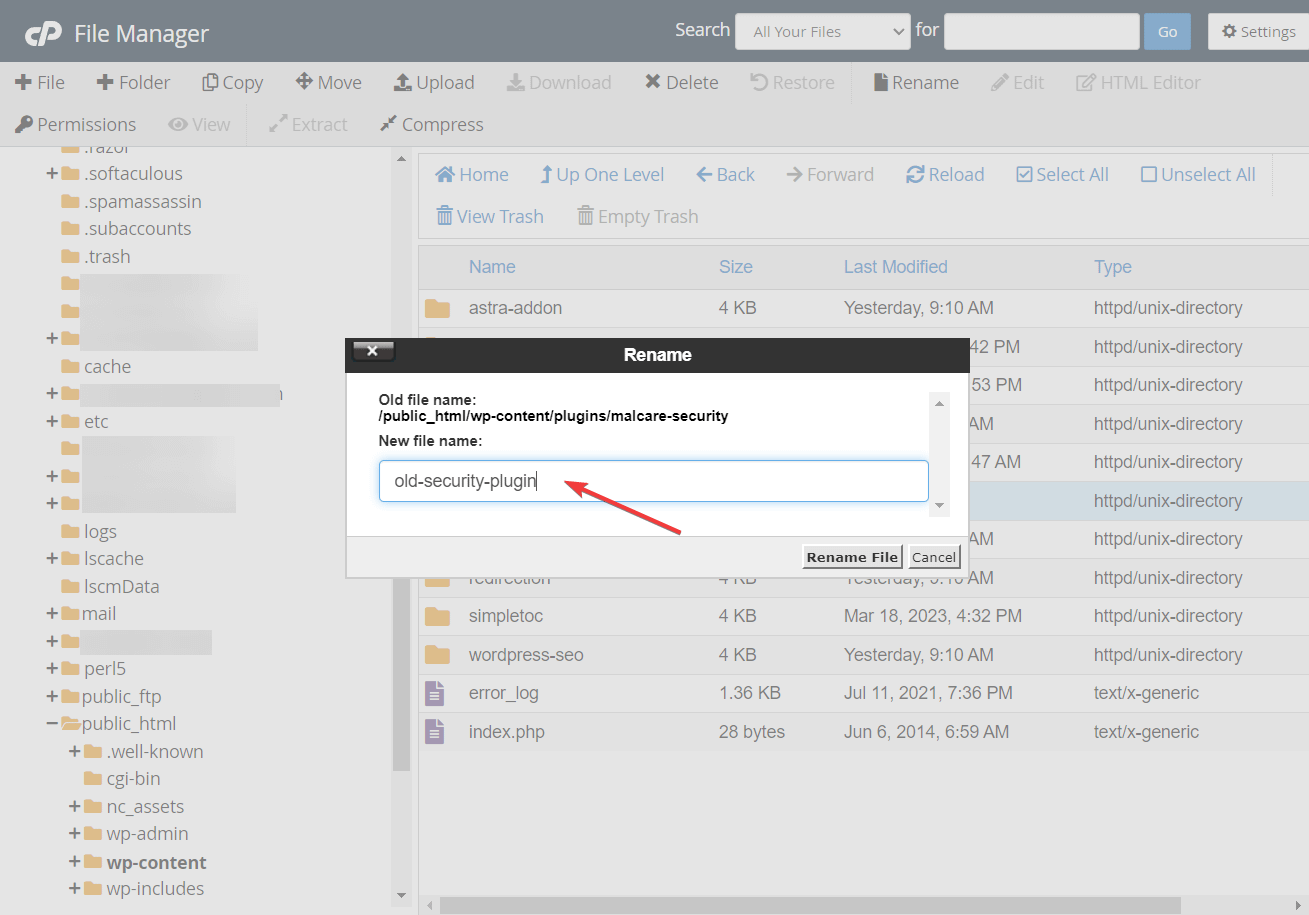This screenshot has width=1309, height=915.
Task: Click the Copy tool icon
Action: [x=208, y=82]
